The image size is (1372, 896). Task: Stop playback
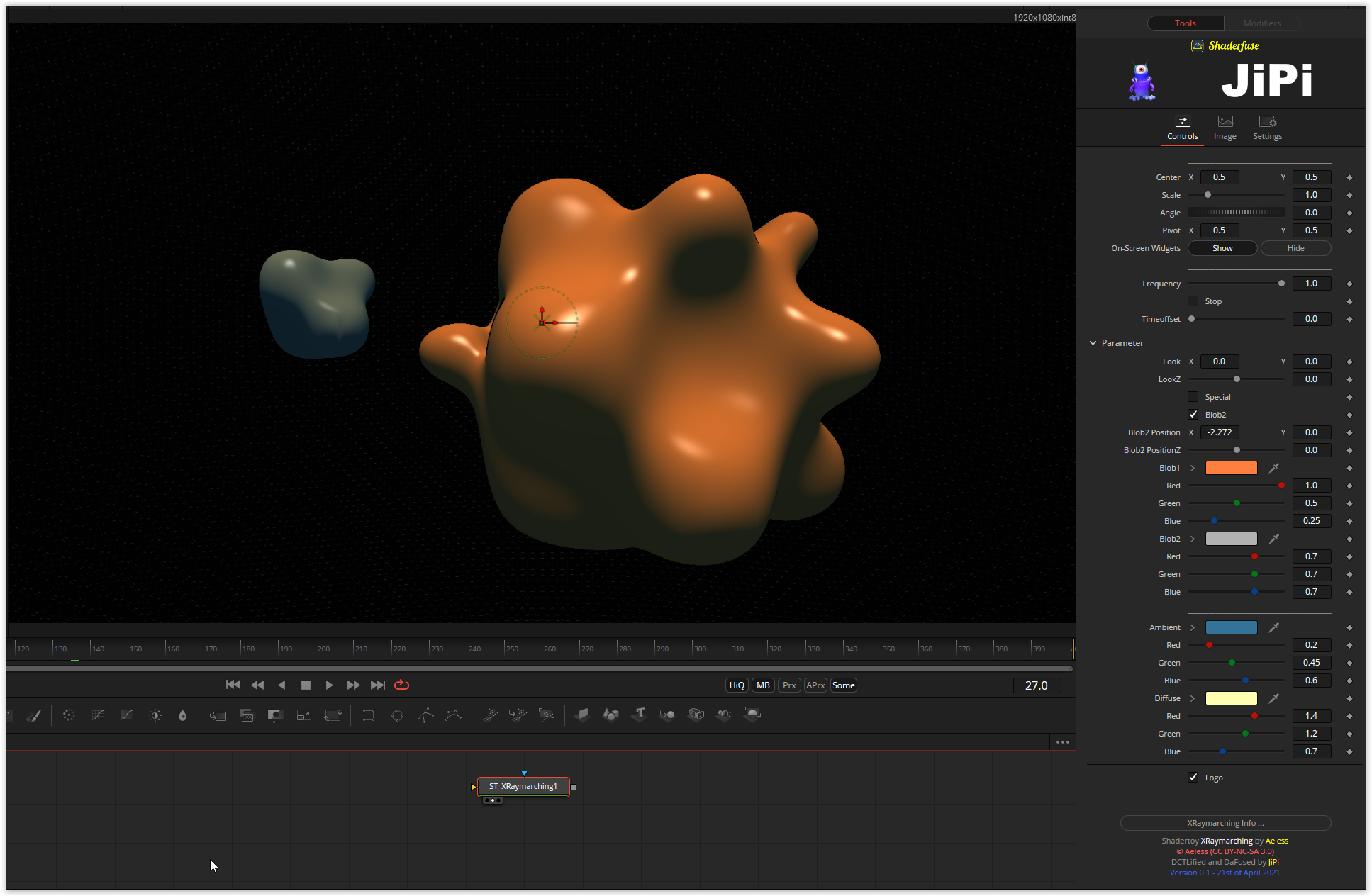tap(306, 685)
